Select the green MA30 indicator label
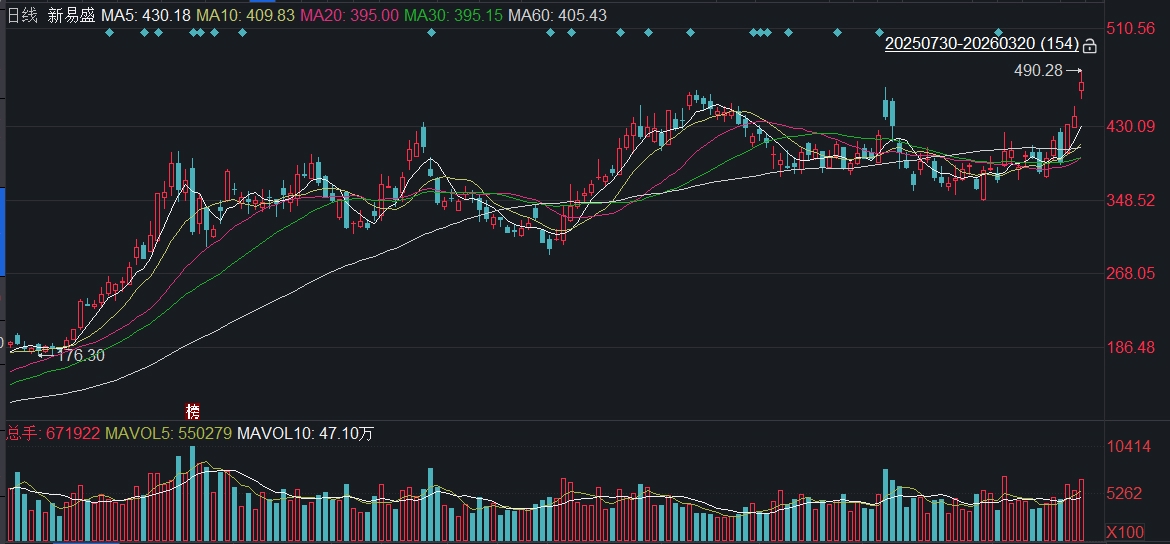1170x544 pixels. coord(453,15)
